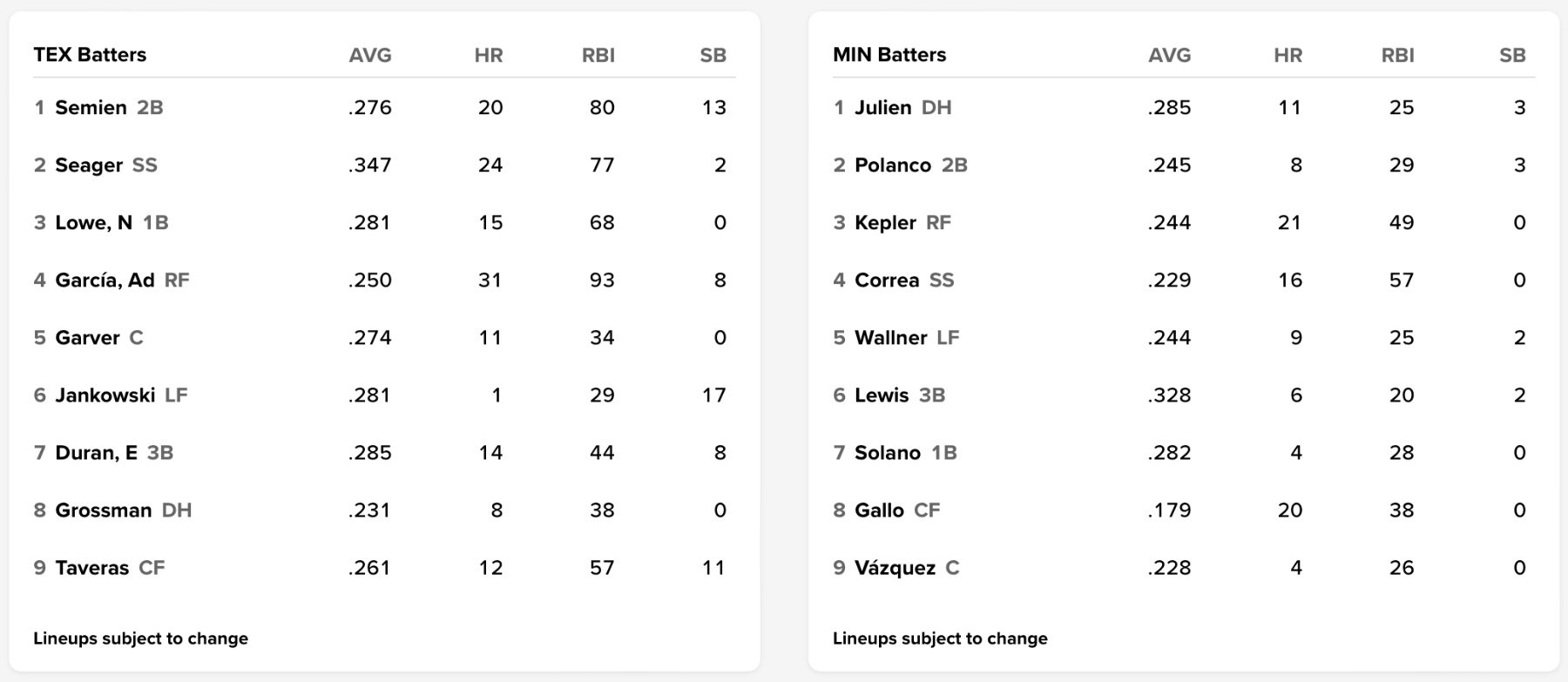
Task: Select Lowe, N in TEX batters
Action: tap(93, 223)
